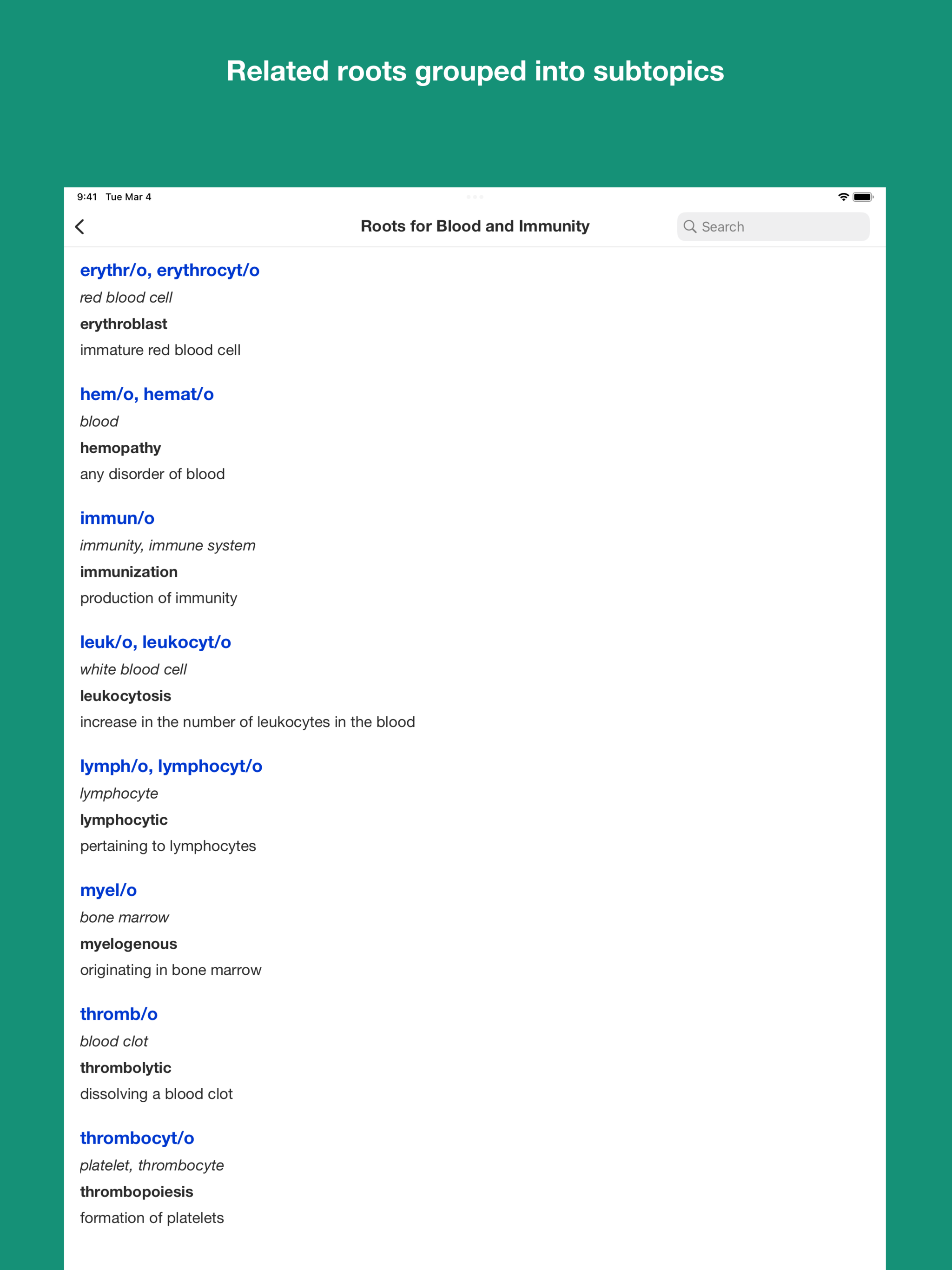
Task: Select 'immunity, immune system' meaning
Action: pyautogui.click(x=168, y=545)
